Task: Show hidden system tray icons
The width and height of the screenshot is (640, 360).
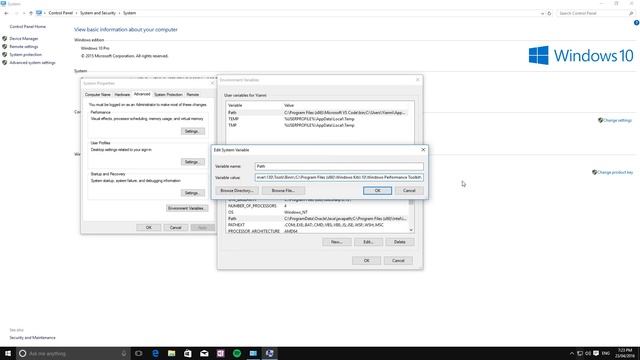Action: [x=572, y=353]
